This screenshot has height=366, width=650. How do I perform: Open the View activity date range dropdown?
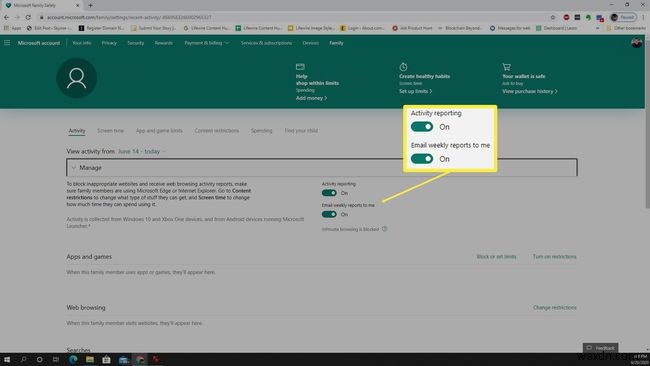(x=142, y=151)
